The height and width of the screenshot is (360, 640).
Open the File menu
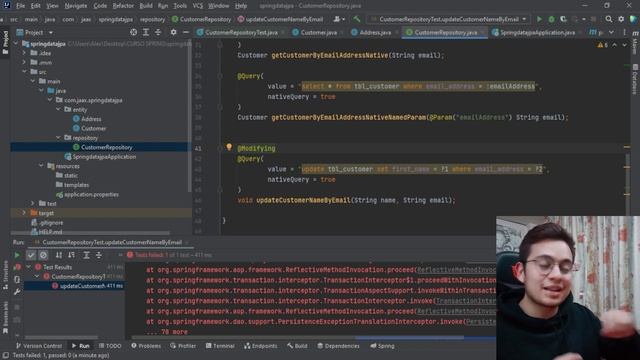point(20,6)
